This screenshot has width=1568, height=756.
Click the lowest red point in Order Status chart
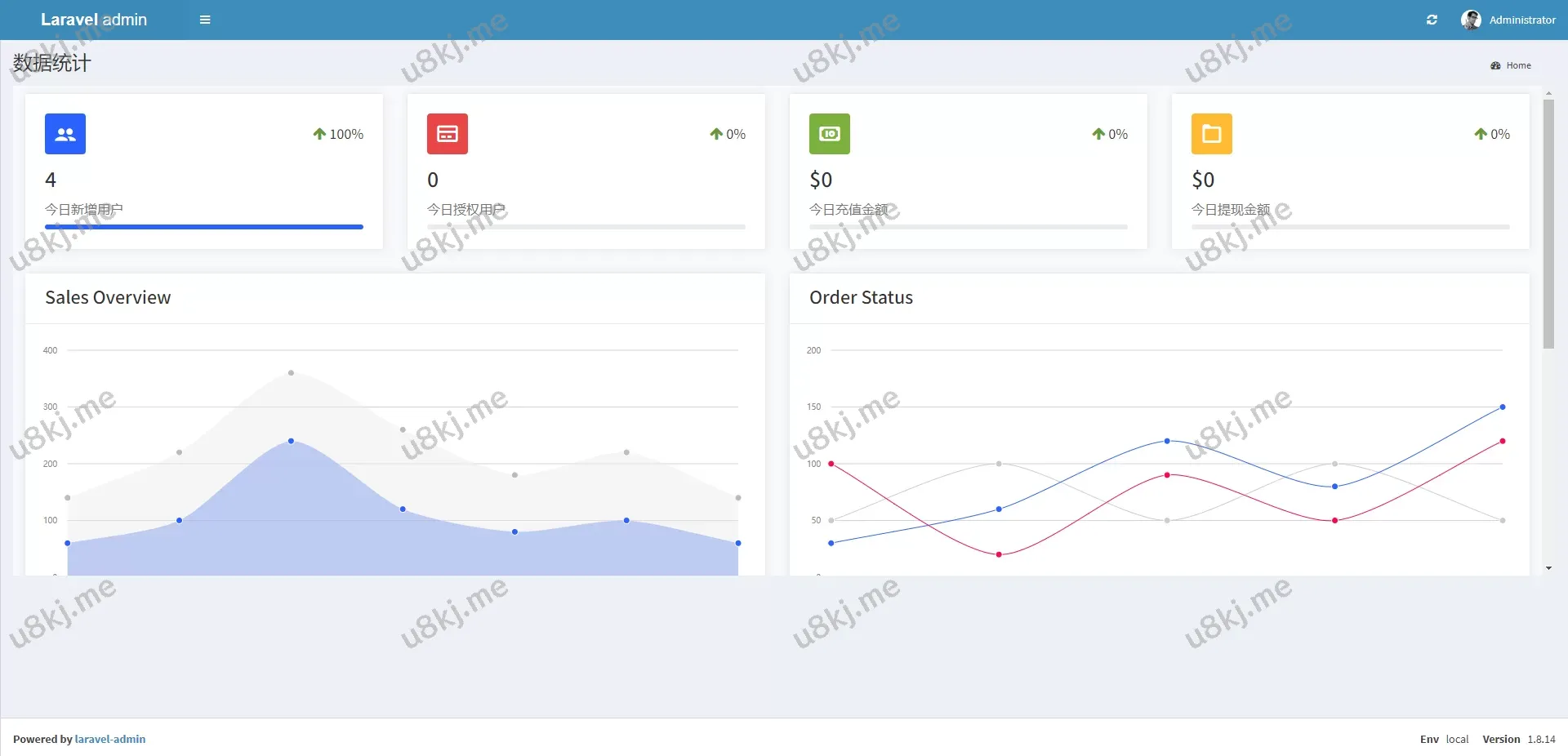(999, 554)
